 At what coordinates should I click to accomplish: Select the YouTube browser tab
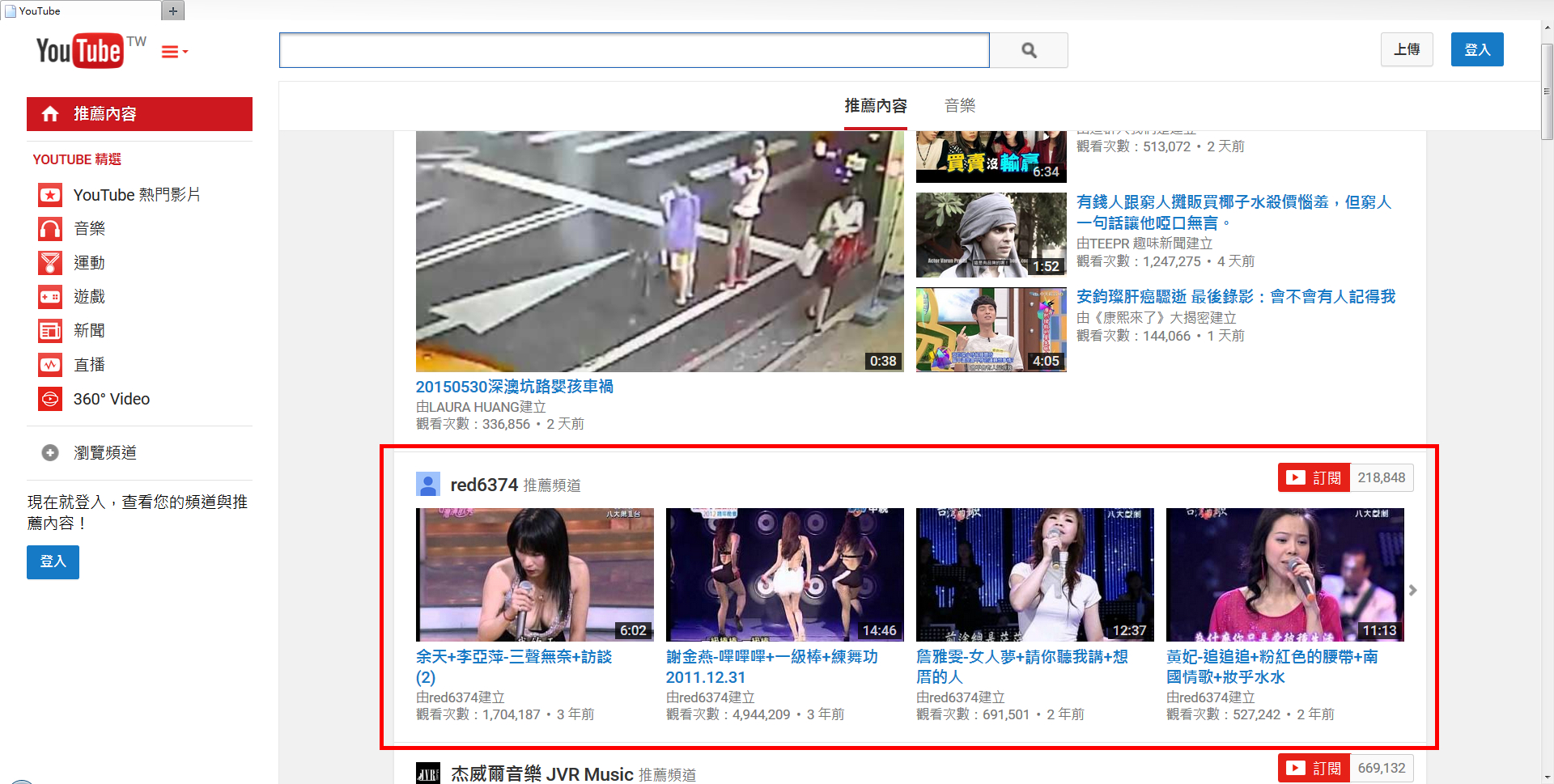81,11
